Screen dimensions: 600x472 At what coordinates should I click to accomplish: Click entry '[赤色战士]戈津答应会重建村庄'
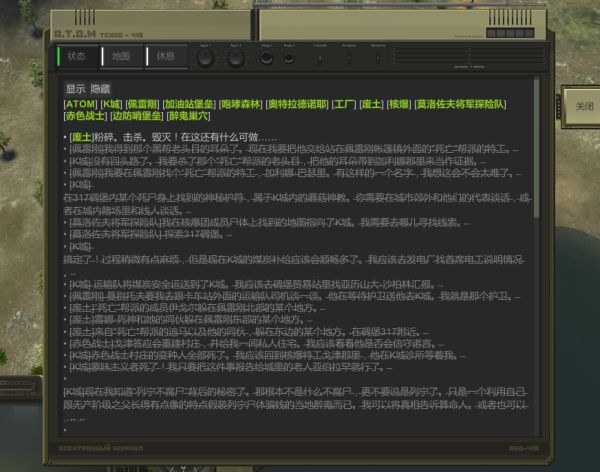(256, 344)
